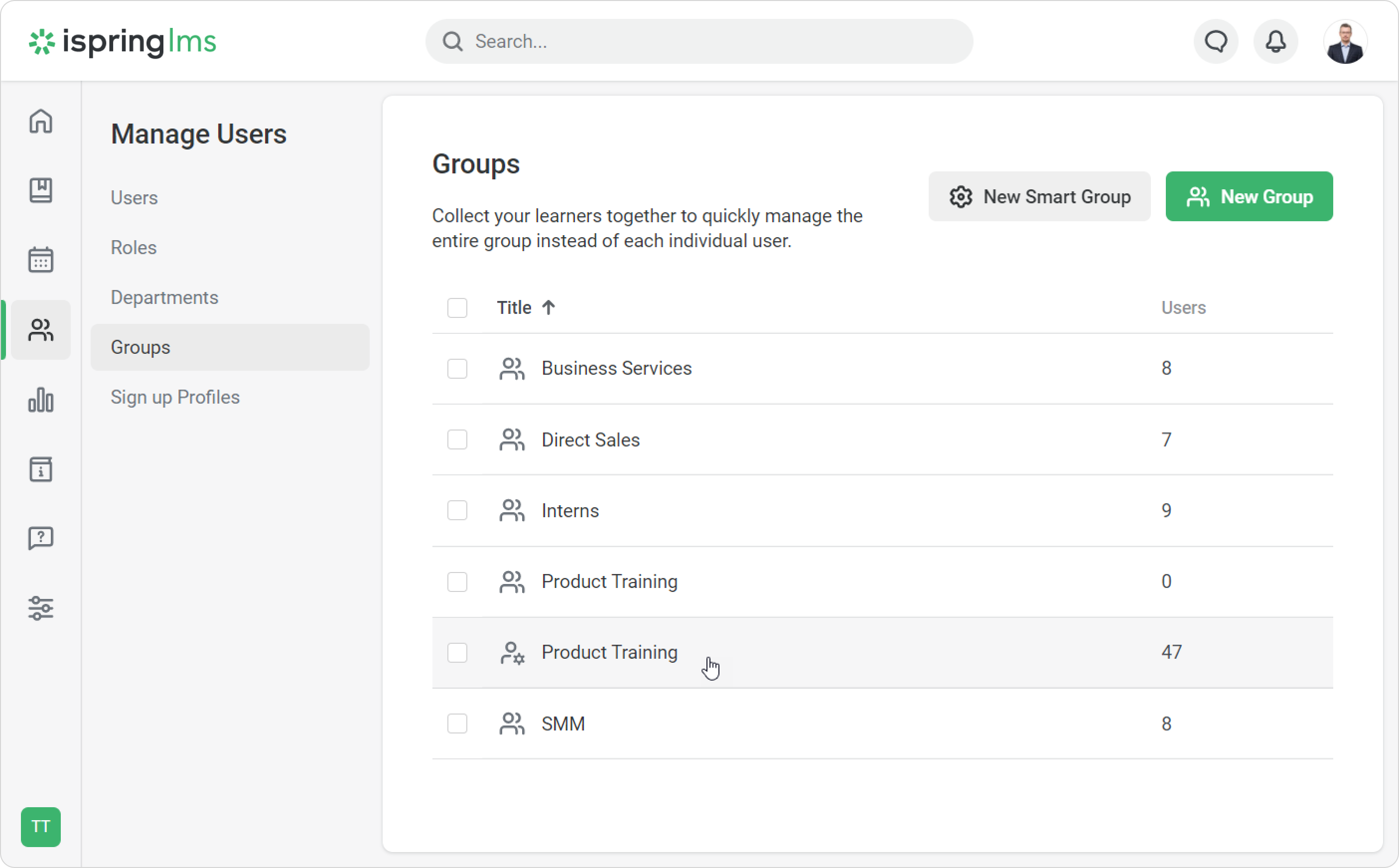
Task: Open the Home icon in sidebar
Action: point(41,121)
